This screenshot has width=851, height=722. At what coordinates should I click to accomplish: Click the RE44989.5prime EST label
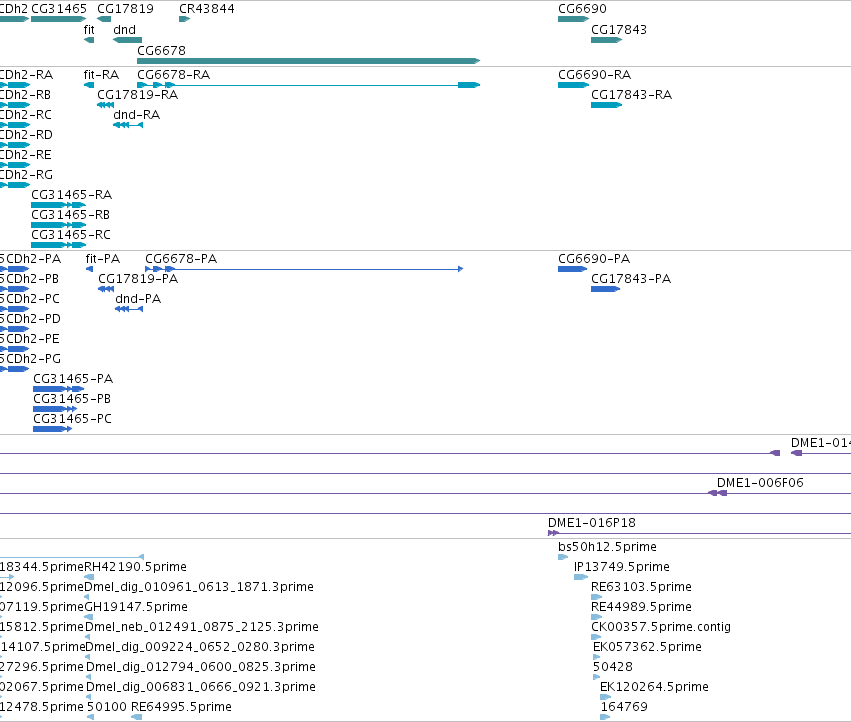click(x=641, y=607)
